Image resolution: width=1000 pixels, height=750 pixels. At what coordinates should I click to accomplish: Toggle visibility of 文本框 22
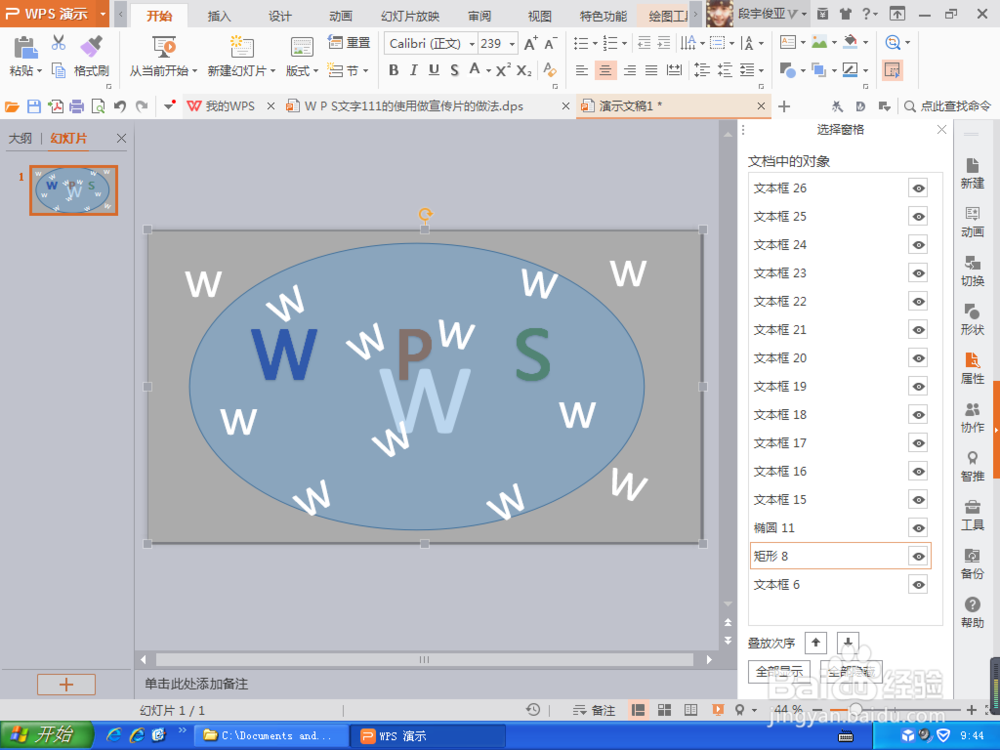point(918,302)
